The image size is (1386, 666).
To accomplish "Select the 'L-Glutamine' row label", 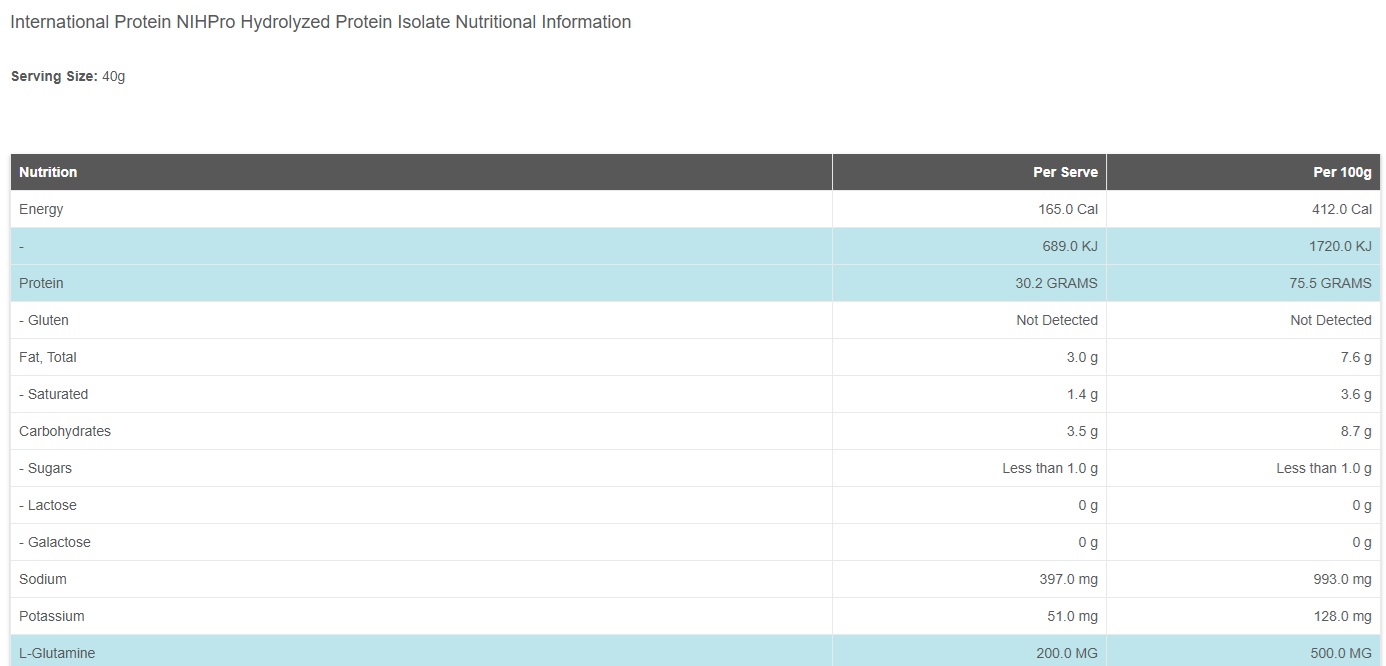I will (x=57, y=653).
